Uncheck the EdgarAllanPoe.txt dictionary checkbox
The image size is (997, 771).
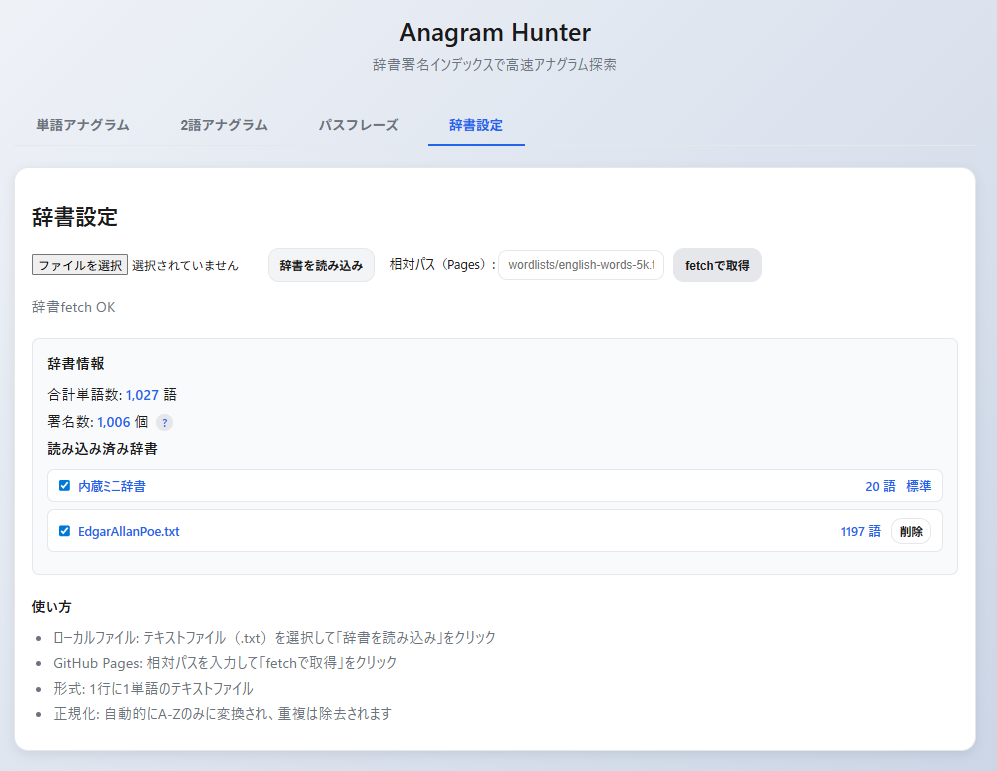(x=64, y=531)
